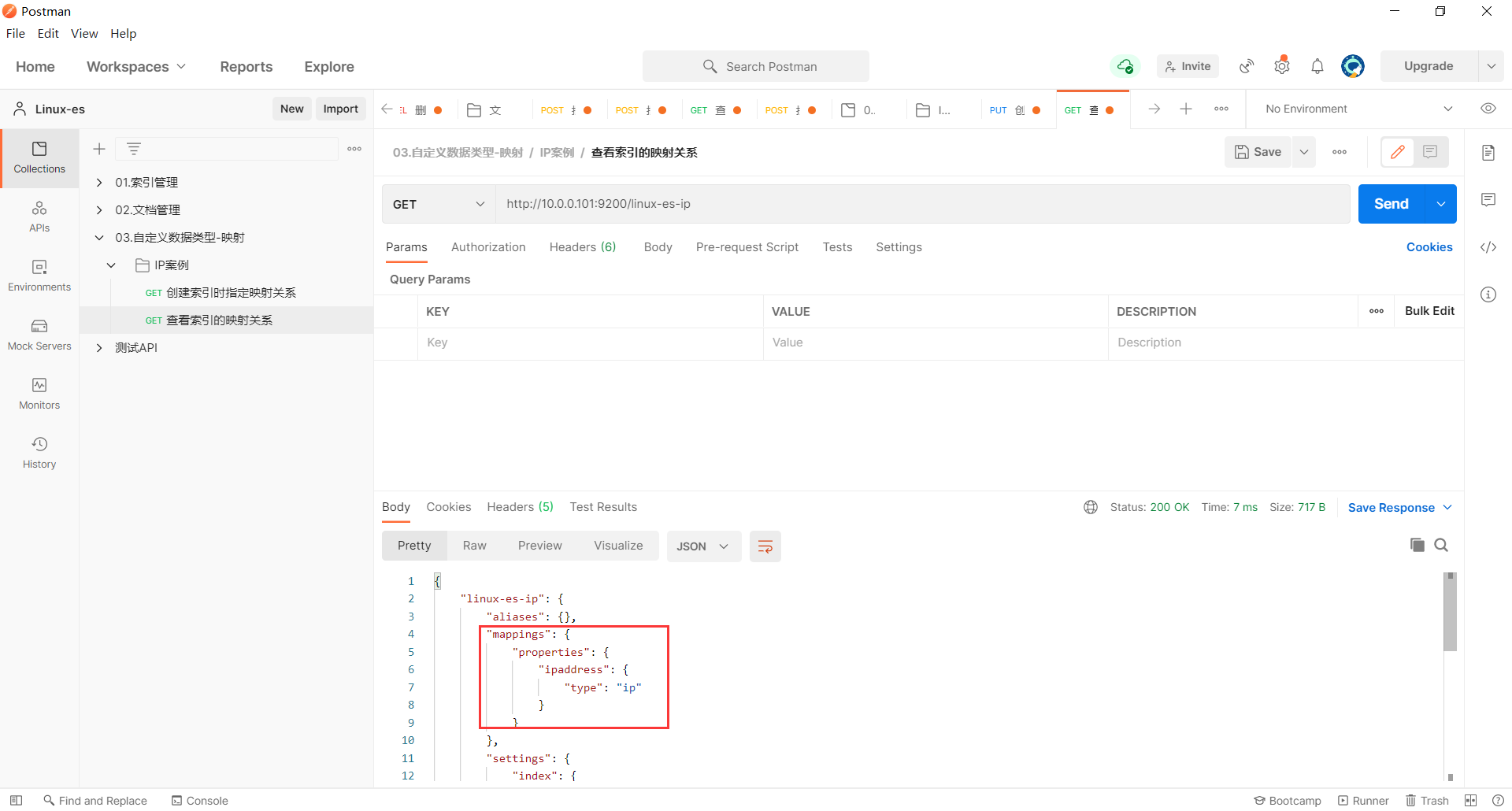Open the Upgrade dropdown arrow
This screenshot has height=811, width=1512.
(x=1492, y=66)
